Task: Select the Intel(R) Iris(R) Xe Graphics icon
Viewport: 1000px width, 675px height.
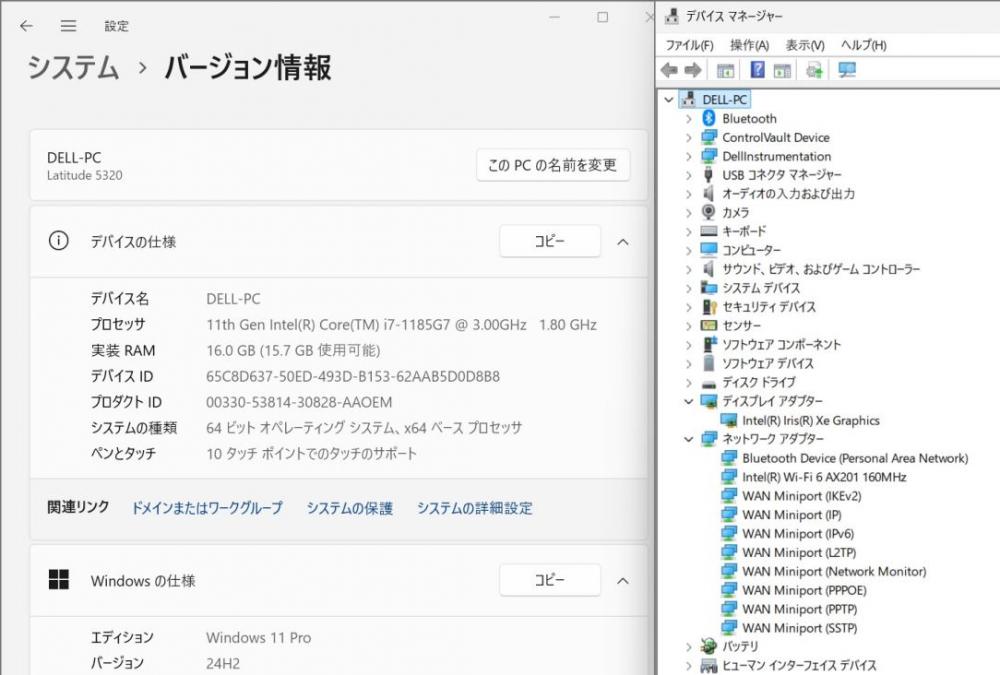Action: click(729, 420)
